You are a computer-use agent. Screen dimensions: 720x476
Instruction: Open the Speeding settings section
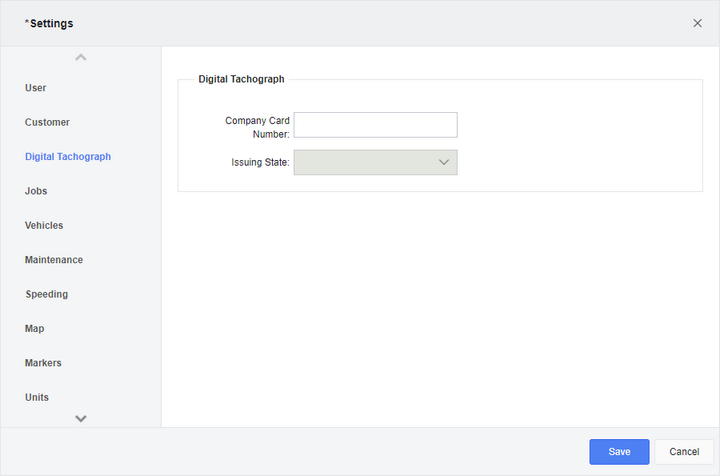click(x=46, y=294)
